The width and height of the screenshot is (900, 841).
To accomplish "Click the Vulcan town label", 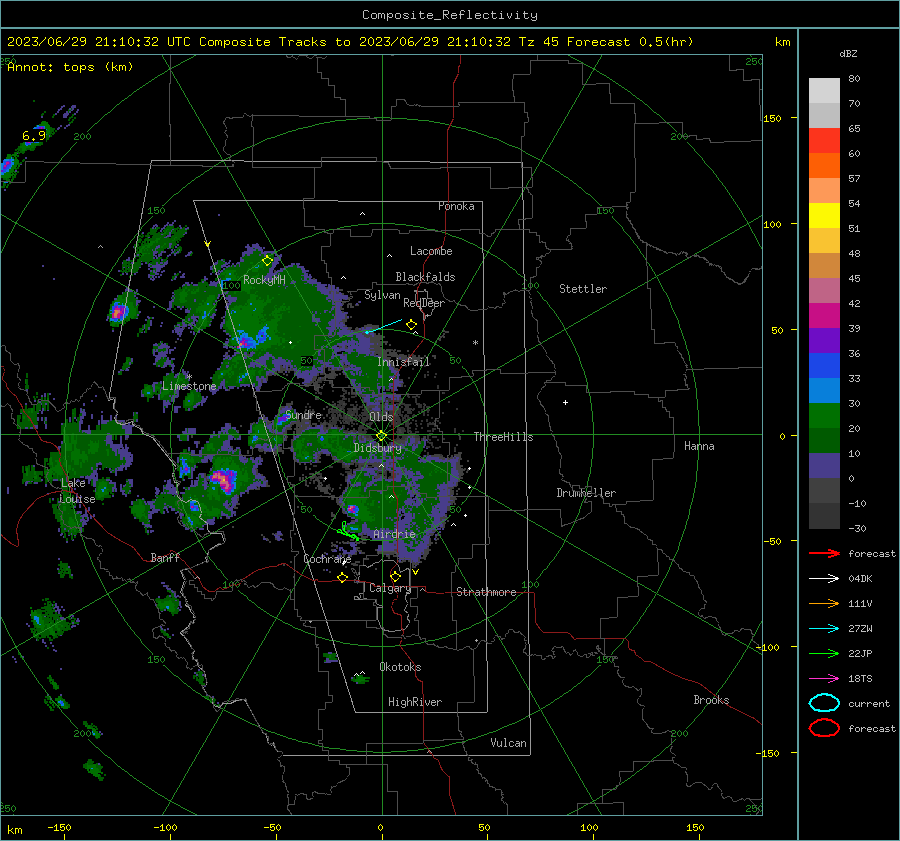I will [508, 743].
